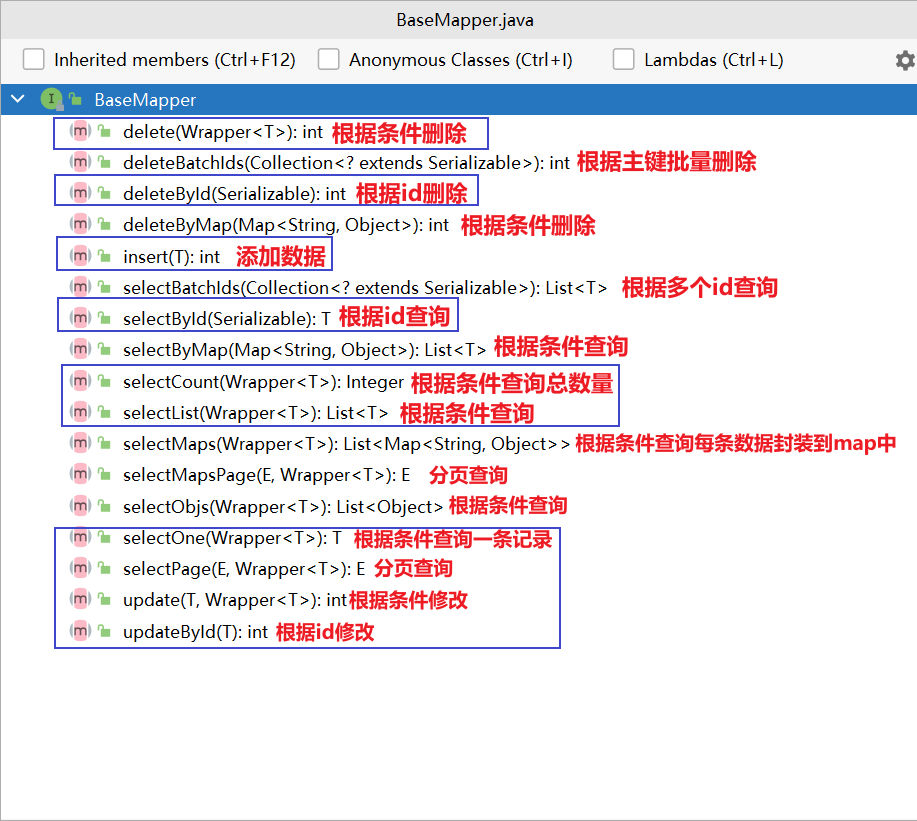The image size is (917, 821).
Task: Click the method icon beside selectBatchIds
Action: point(80,287)
